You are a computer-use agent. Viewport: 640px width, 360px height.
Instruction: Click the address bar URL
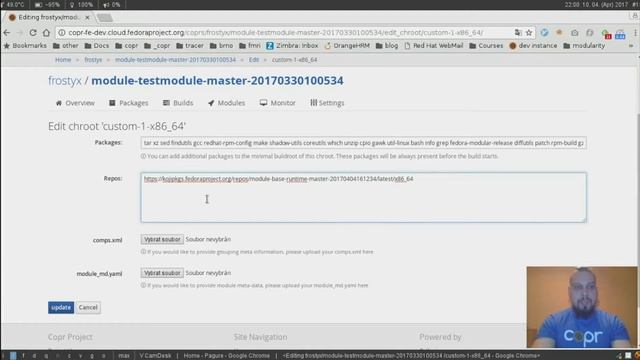point(276,33)
